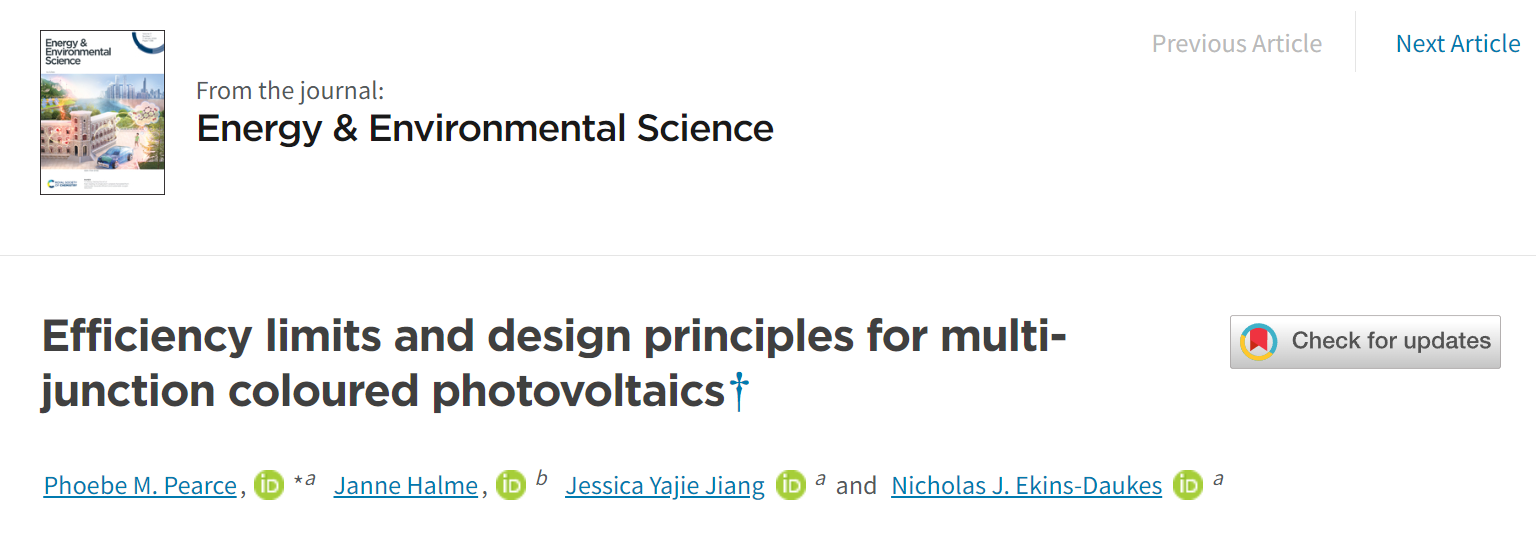Open author link Phoebe M. Pearce
Image resolution: width=1536 pixels, height=547 pixels.
pyautogui.click(x=140, y=486)
